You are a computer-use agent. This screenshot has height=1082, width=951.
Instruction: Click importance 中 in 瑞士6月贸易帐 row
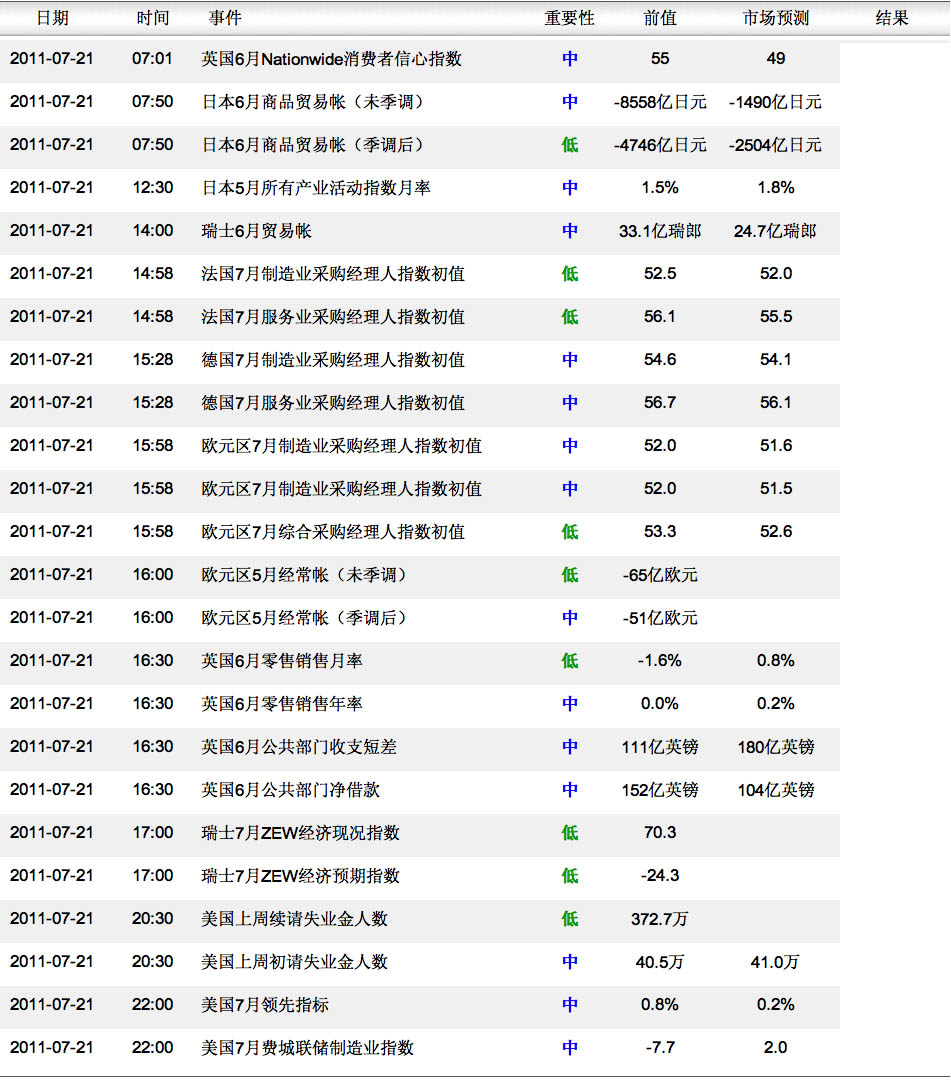(x=569, y=230)
